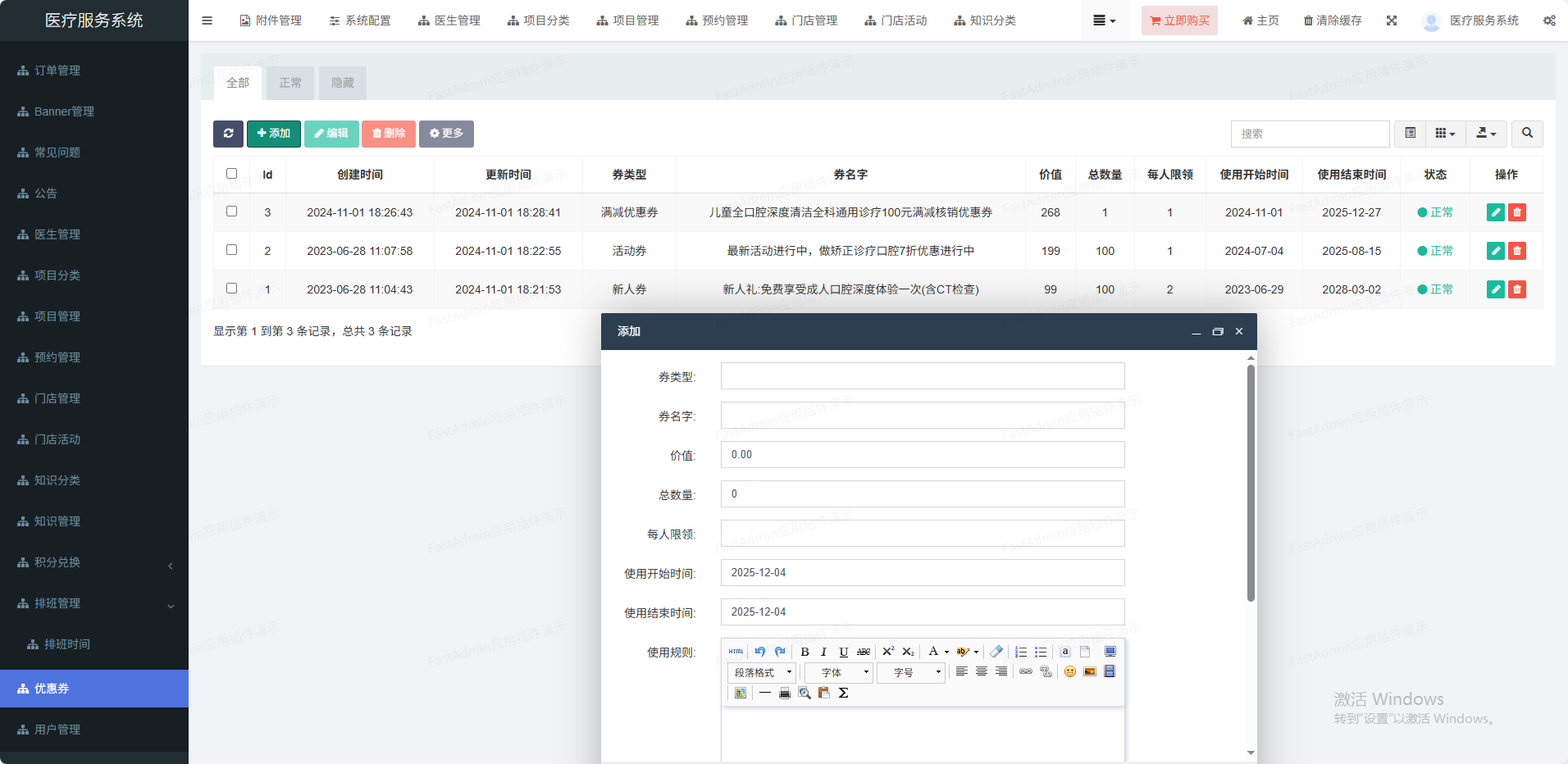Open the 字号 font size dropdown
The height and width of the screenshot is (764, 1568).
[911, 673]
